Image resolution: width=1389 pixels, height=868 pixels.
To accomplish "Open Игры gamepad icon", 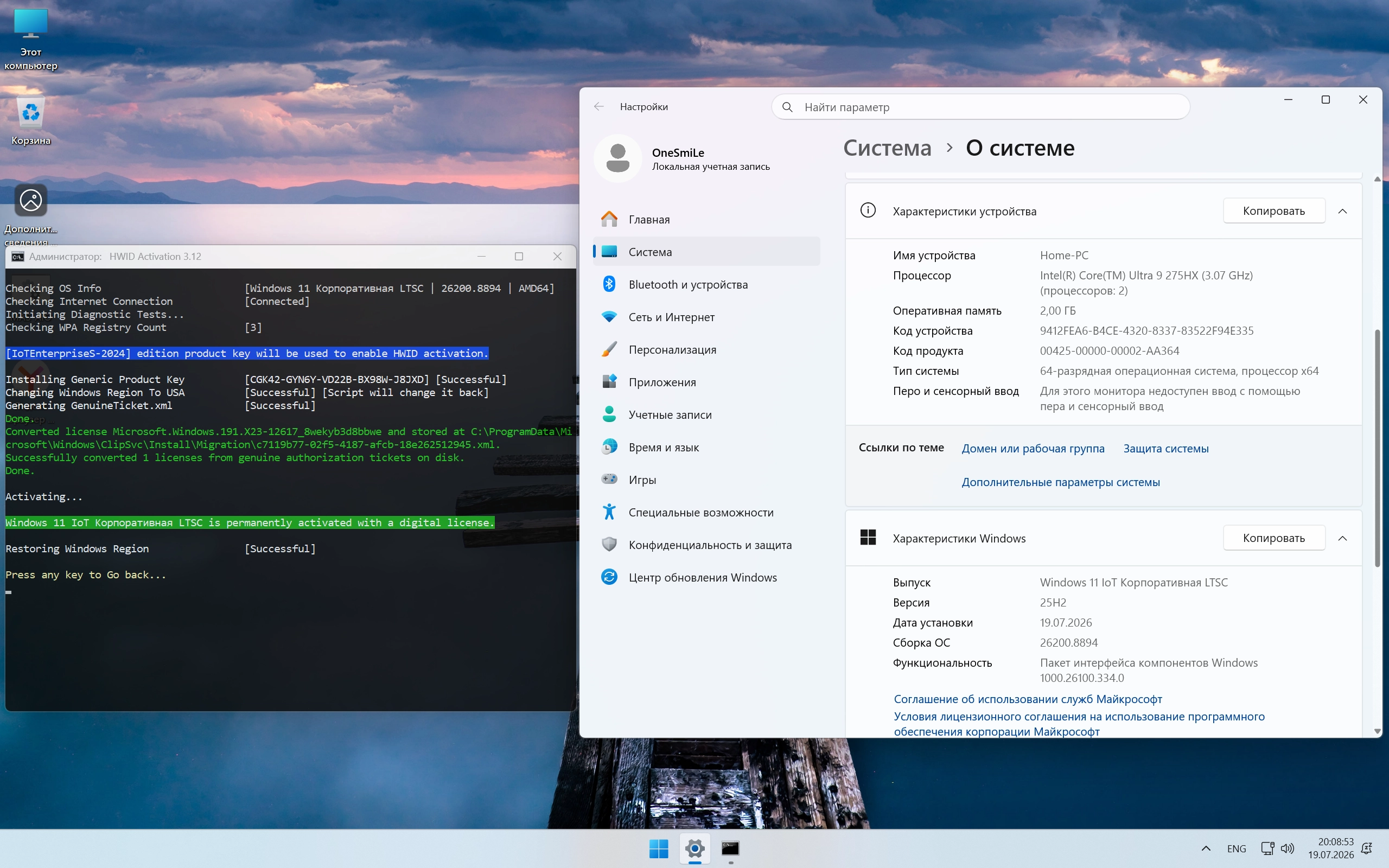I will pyautogui.click(x=609, y=480).
